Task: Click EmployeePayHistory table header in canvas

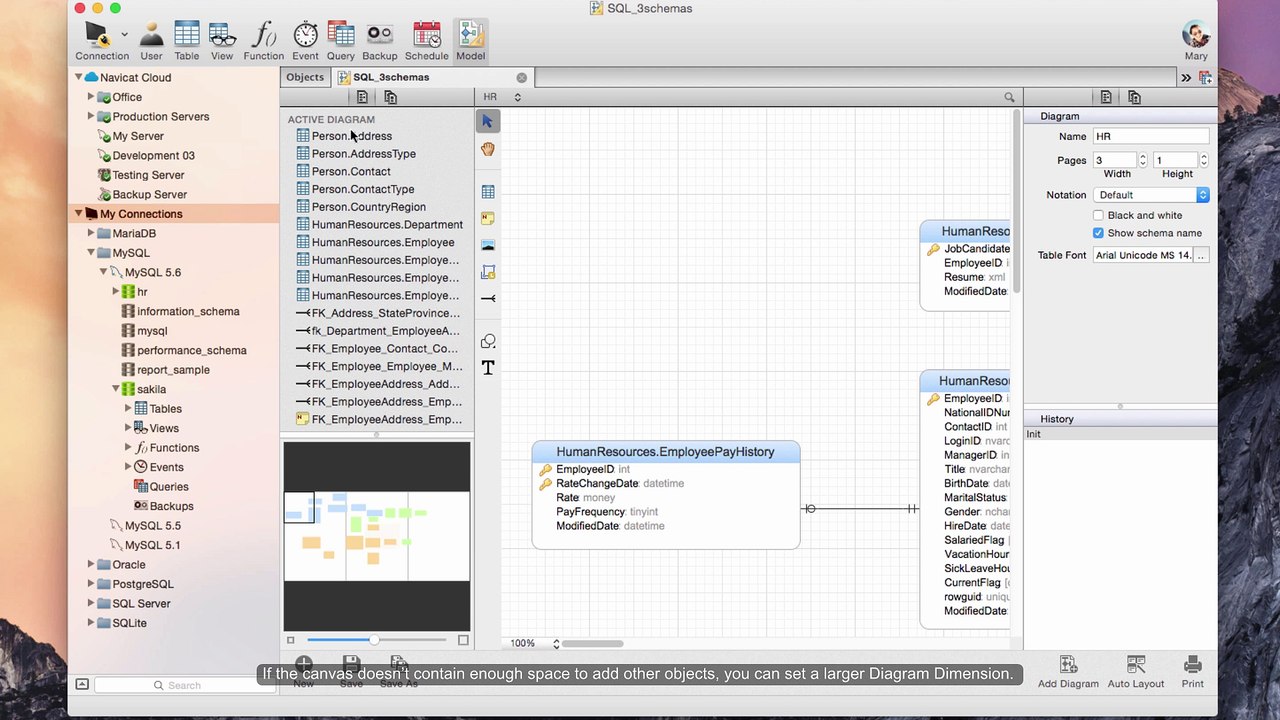Action: (x=665, y=452)
